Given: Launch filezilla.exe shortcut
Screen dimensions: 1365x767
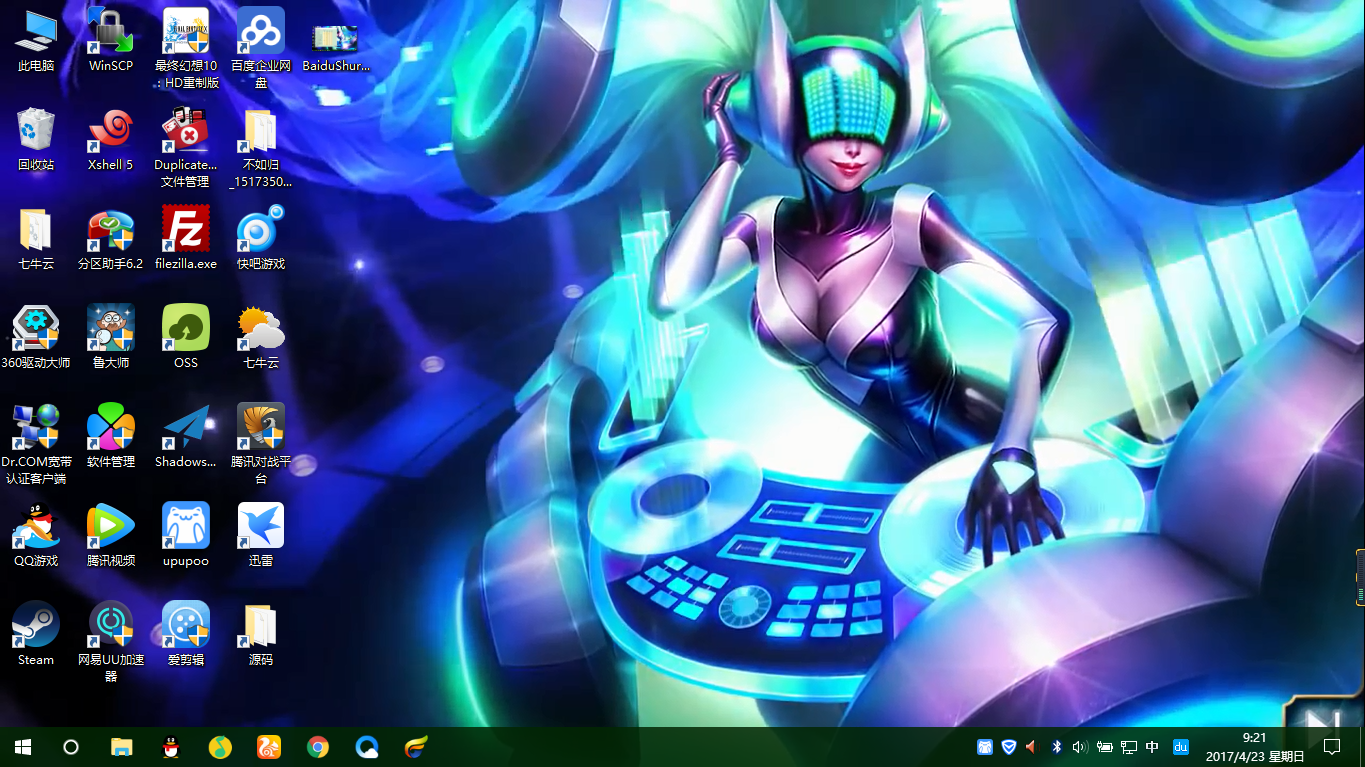Looking at the screenshot, I should click(x=186, y=239).
